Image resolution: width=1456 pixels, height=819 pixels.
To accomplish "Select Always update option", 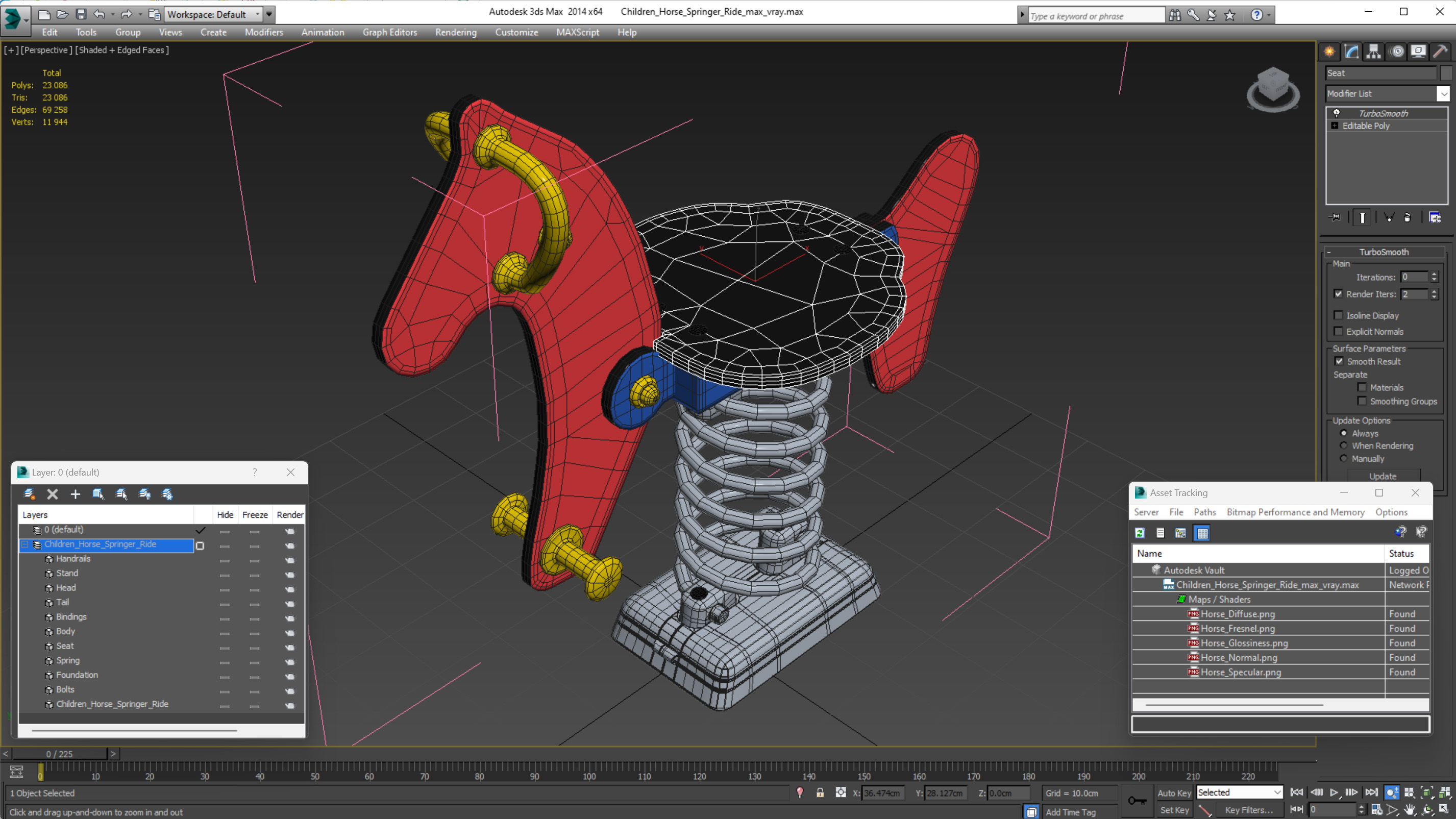I will click(x=1344, y=433).
